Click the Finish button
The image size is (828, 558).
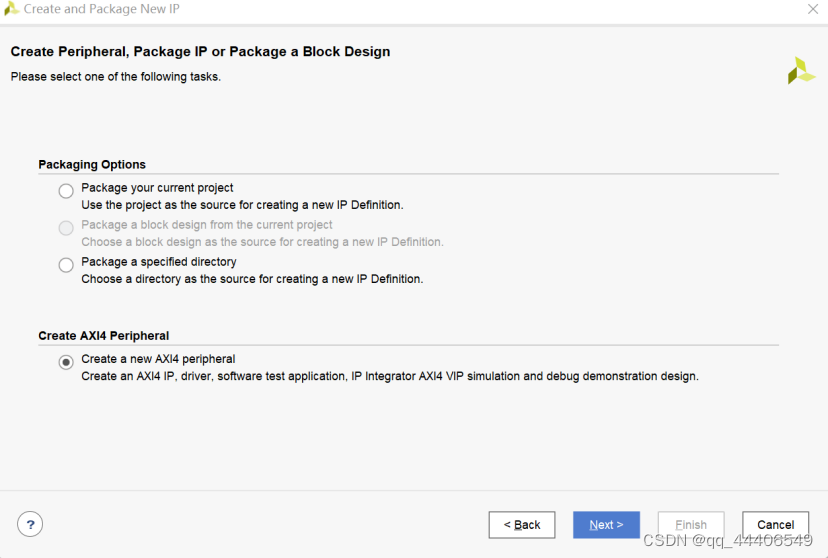coord(690,525)
